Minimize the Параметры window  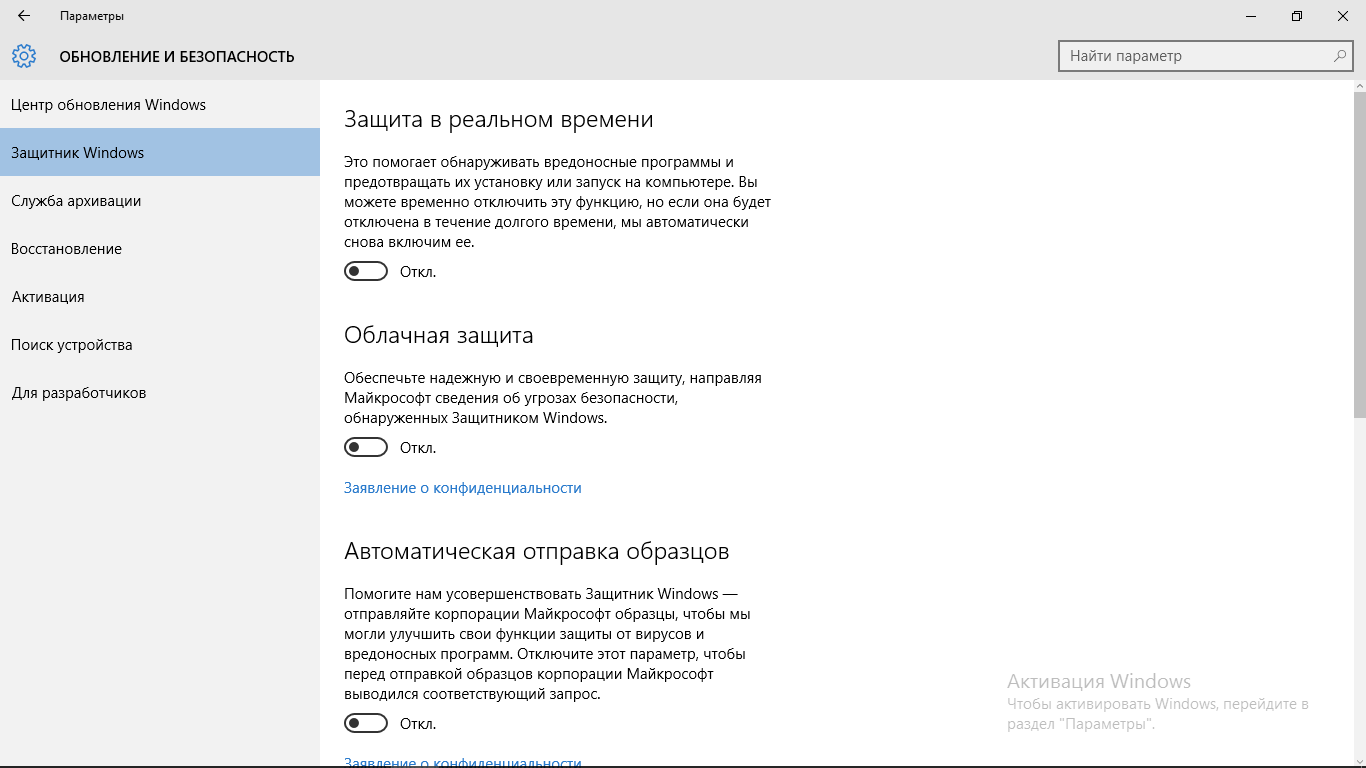[1251, 16]
